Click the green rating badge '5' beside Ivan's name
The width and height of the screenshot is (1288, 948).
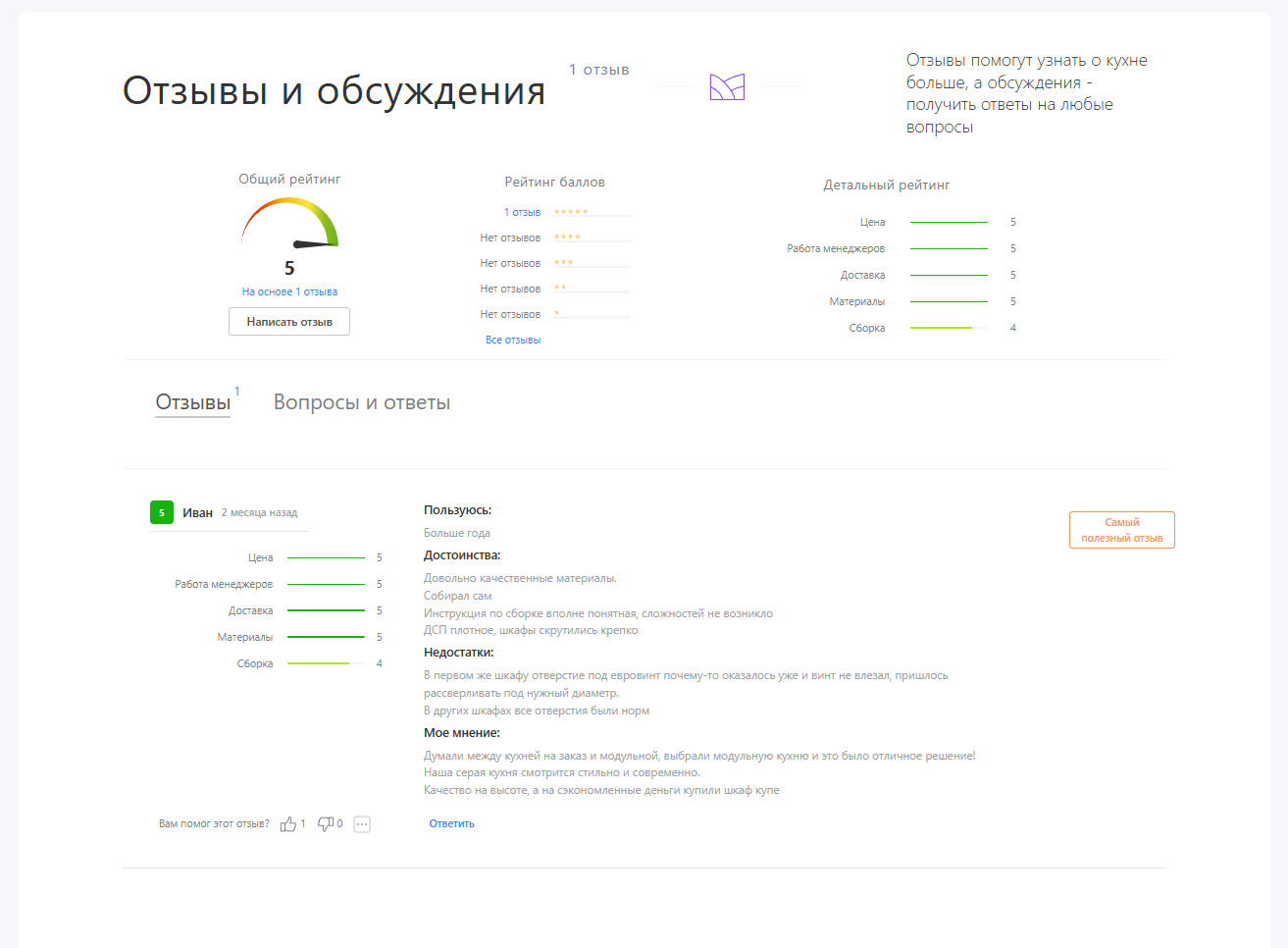(161, 511)
